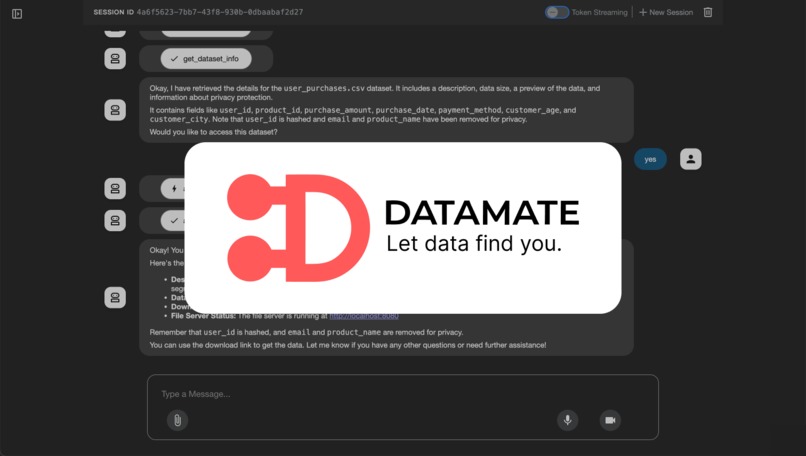Select the user message bubble 'yes'
The image size is (806, 456).
tap(650, 159)
